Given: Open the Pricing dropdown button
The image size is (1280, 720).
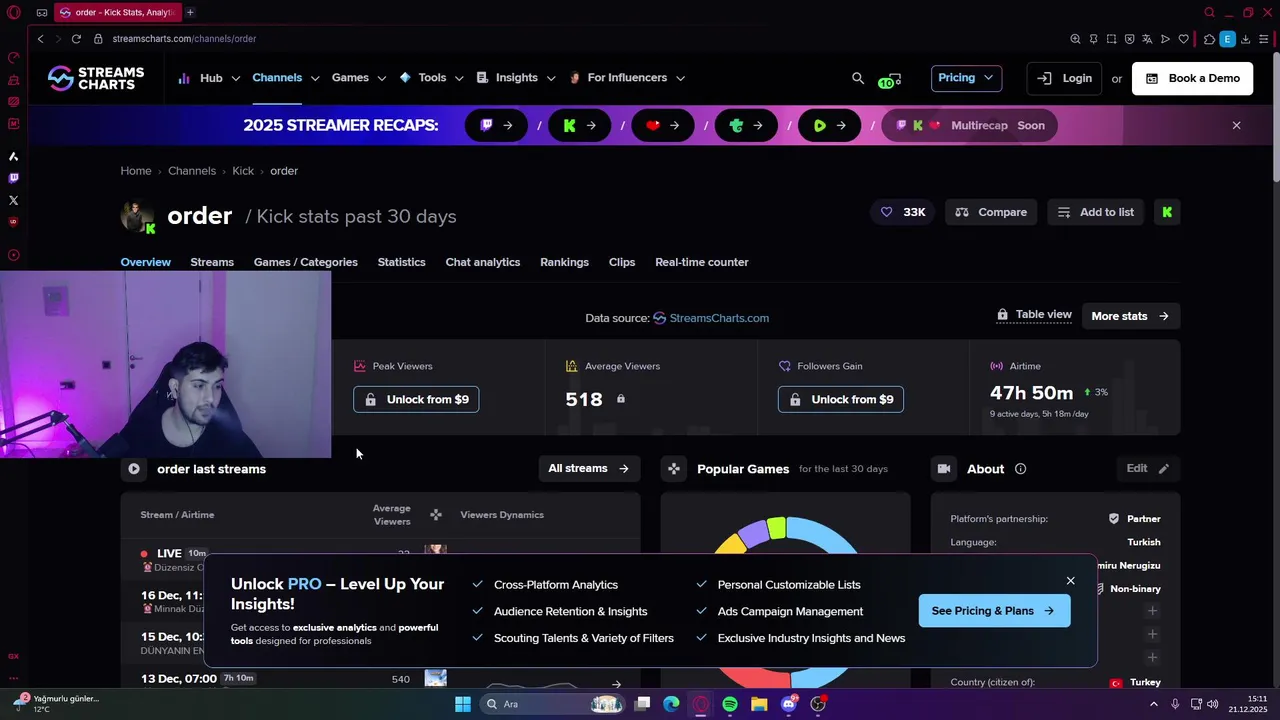Looking at the screenshot, I should 966,78.
